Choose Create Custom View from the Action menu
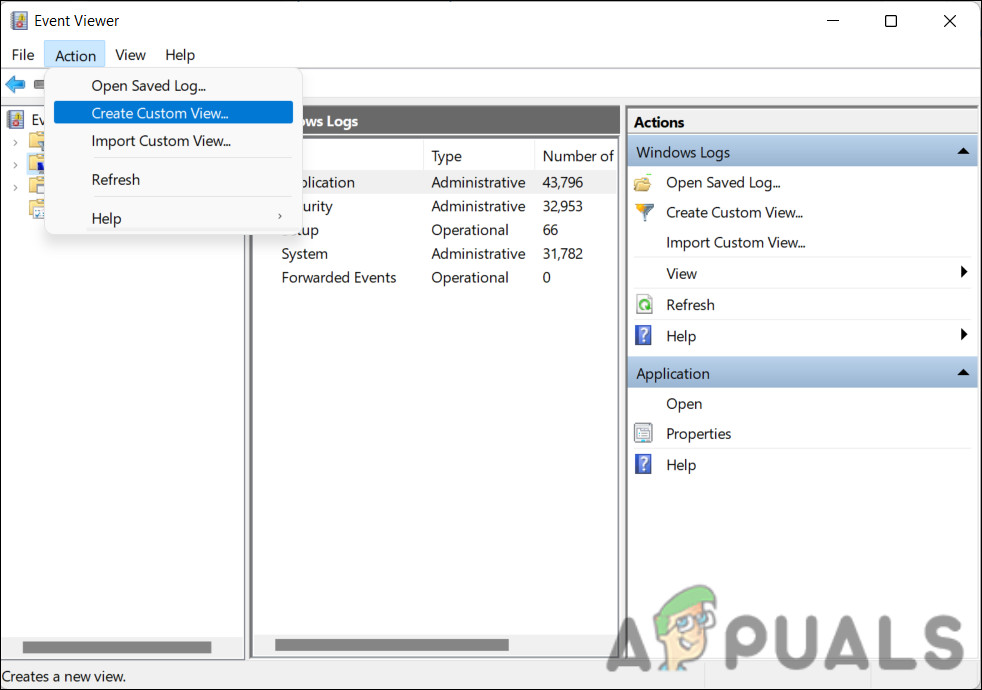 [x=160, y=113]
